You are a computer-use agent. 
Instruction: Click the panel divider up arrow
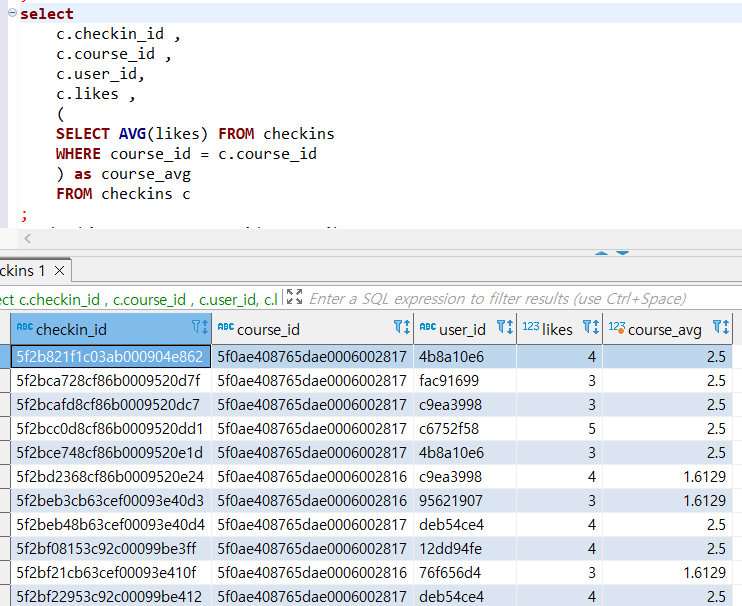[601, 253]
